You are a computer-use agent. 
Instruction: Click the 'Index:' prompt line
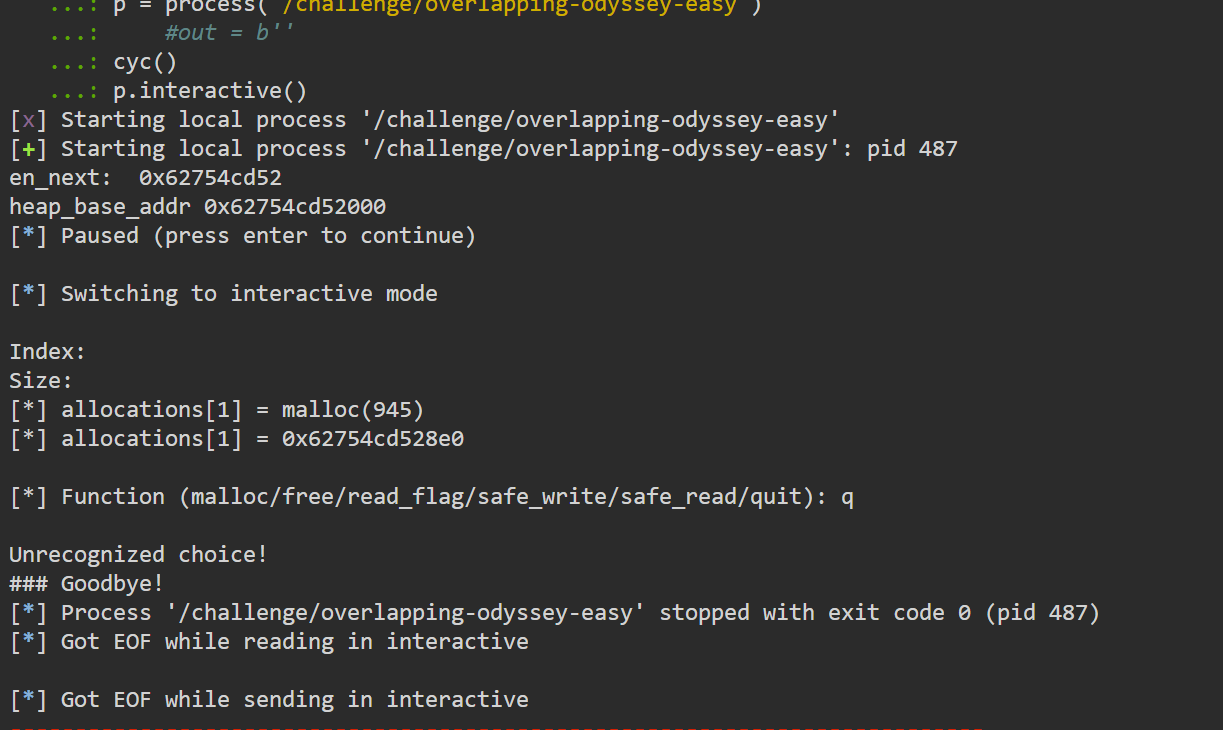(48, 352)
